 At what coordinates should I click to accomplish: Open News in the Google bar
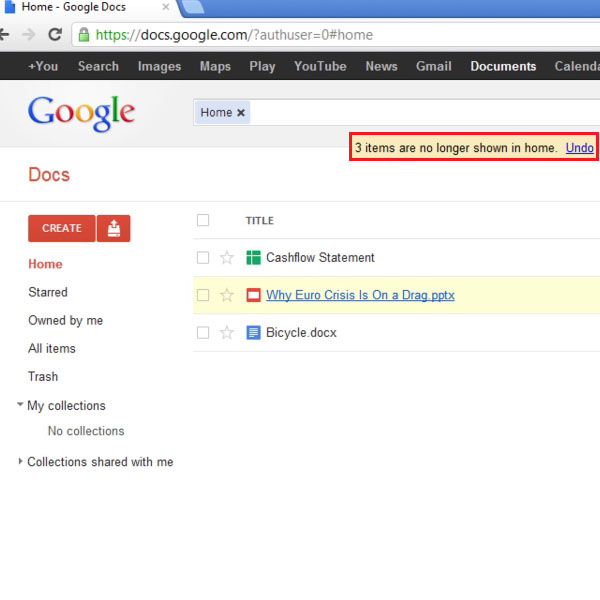point(381,66)
